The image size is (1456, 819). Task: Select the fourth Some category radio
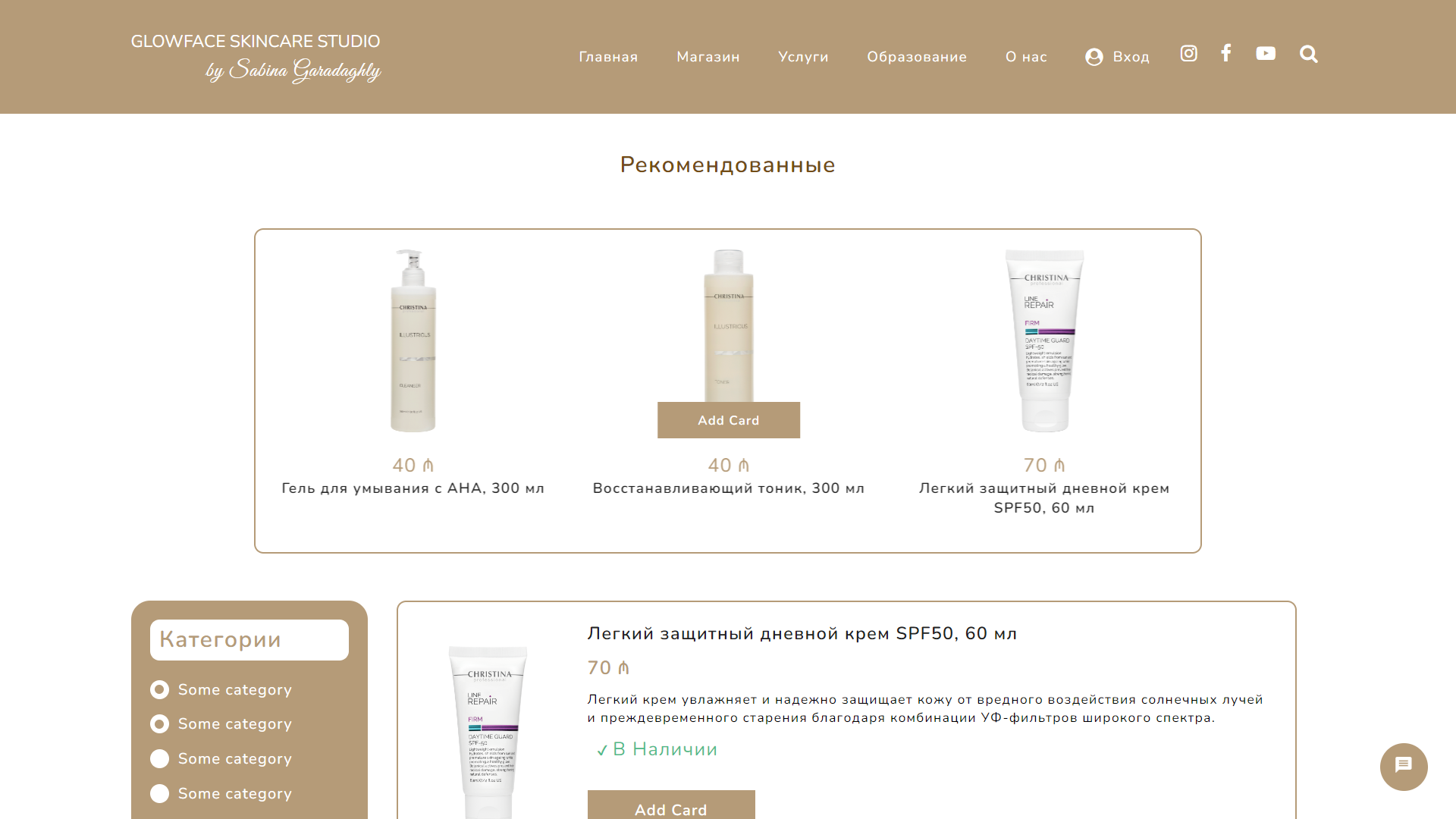[x=159, y=794]
